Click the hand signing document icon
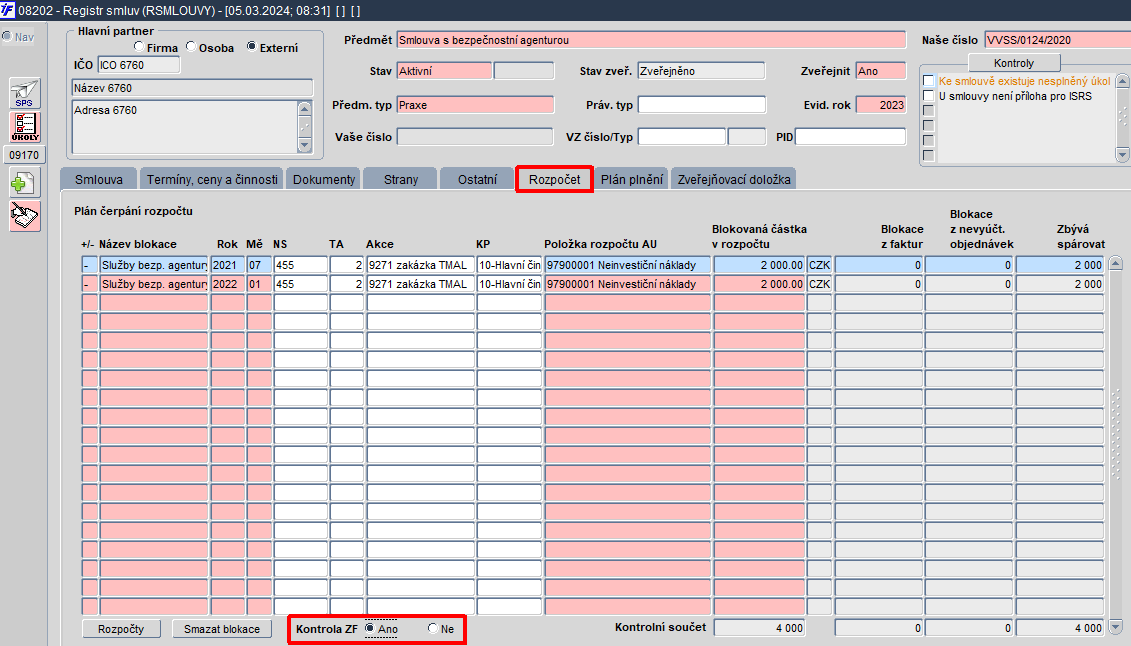Screen dimensions: 1131x646 (x=25, y=216)
